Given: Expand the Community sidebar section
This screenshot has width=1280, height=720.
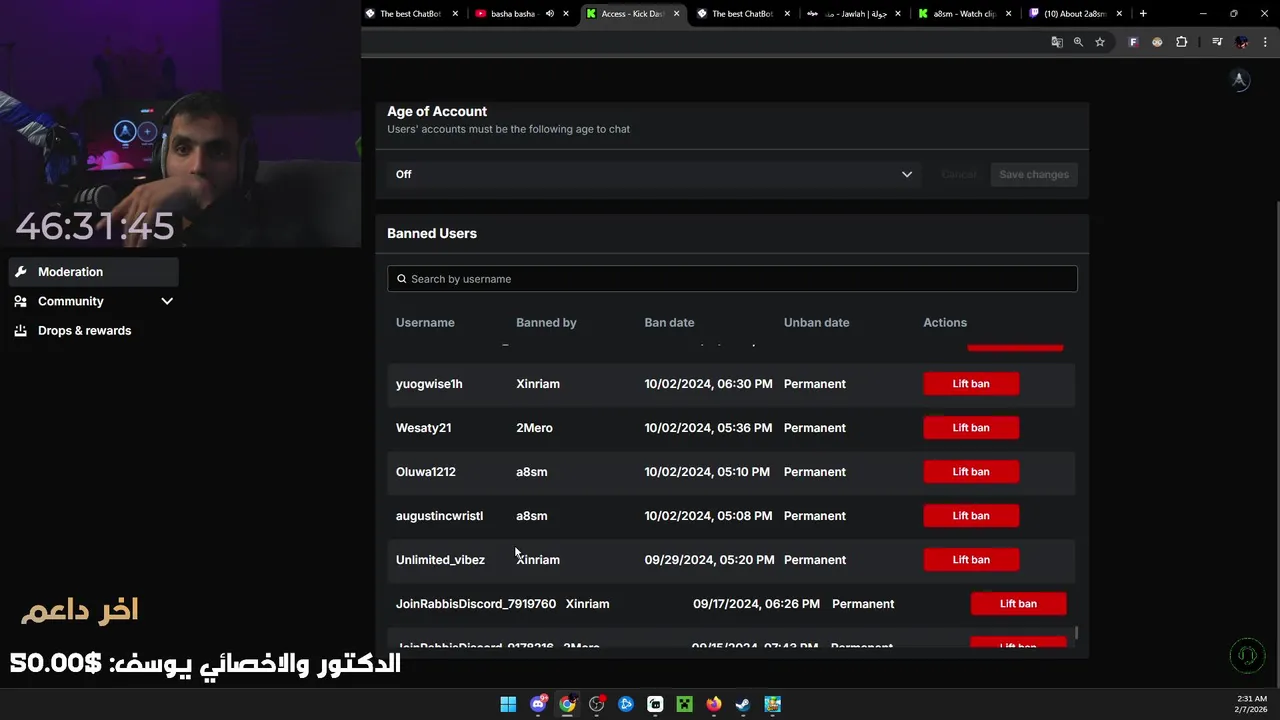Looking at the screenshot, I should coord(94,301).
